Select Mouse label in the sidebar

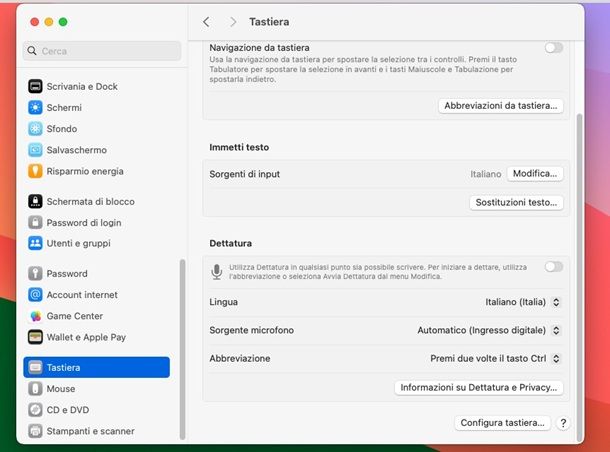tap(61, 389)
